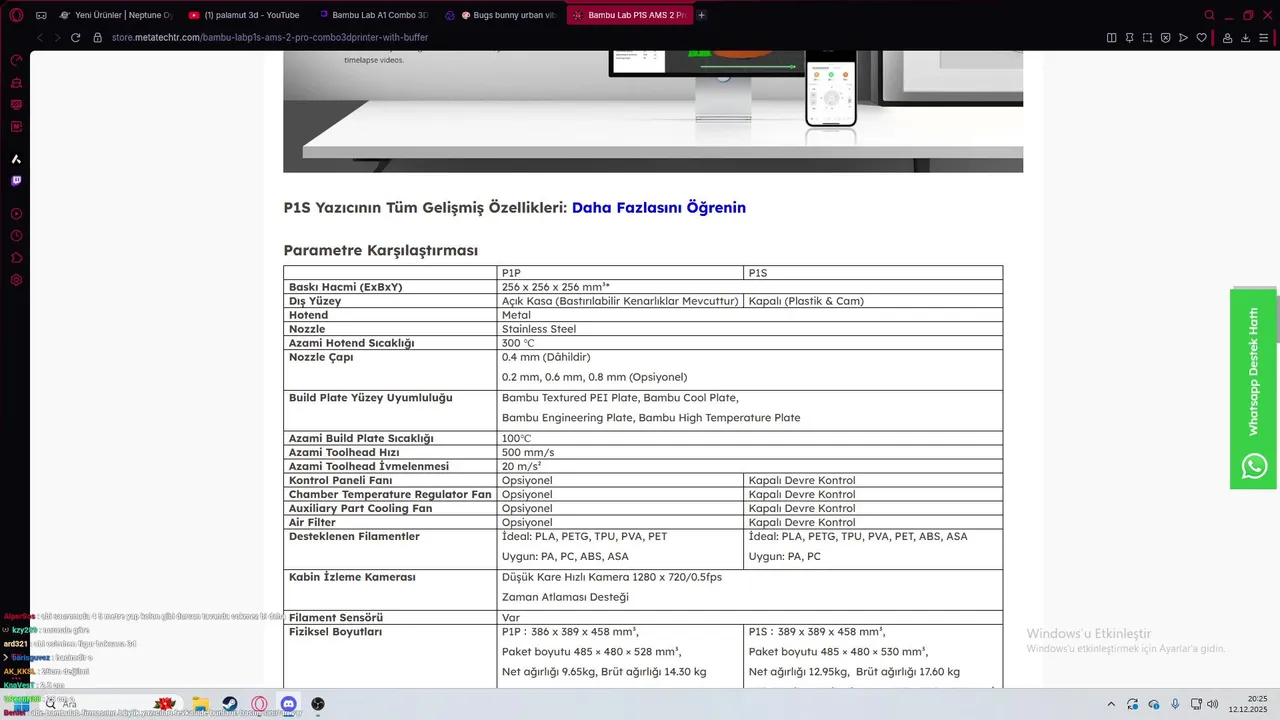Image resolution: width=1280 pixels, height=720 pixels.
Task: Open sidebar Settings gear icon
Action: [16, 280]
